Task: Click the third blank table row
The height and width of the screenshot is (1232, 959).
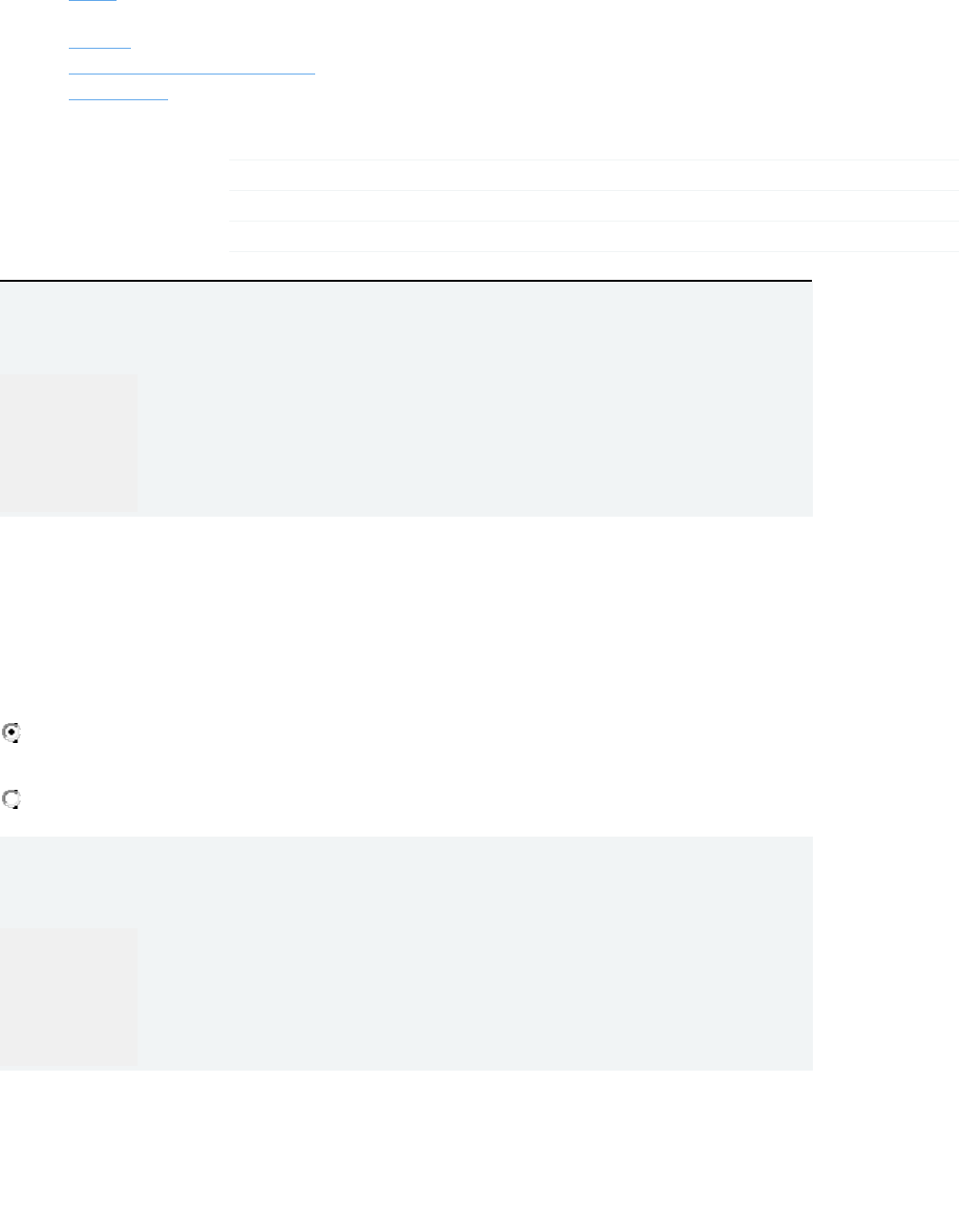Action: (x=593, y=237)
